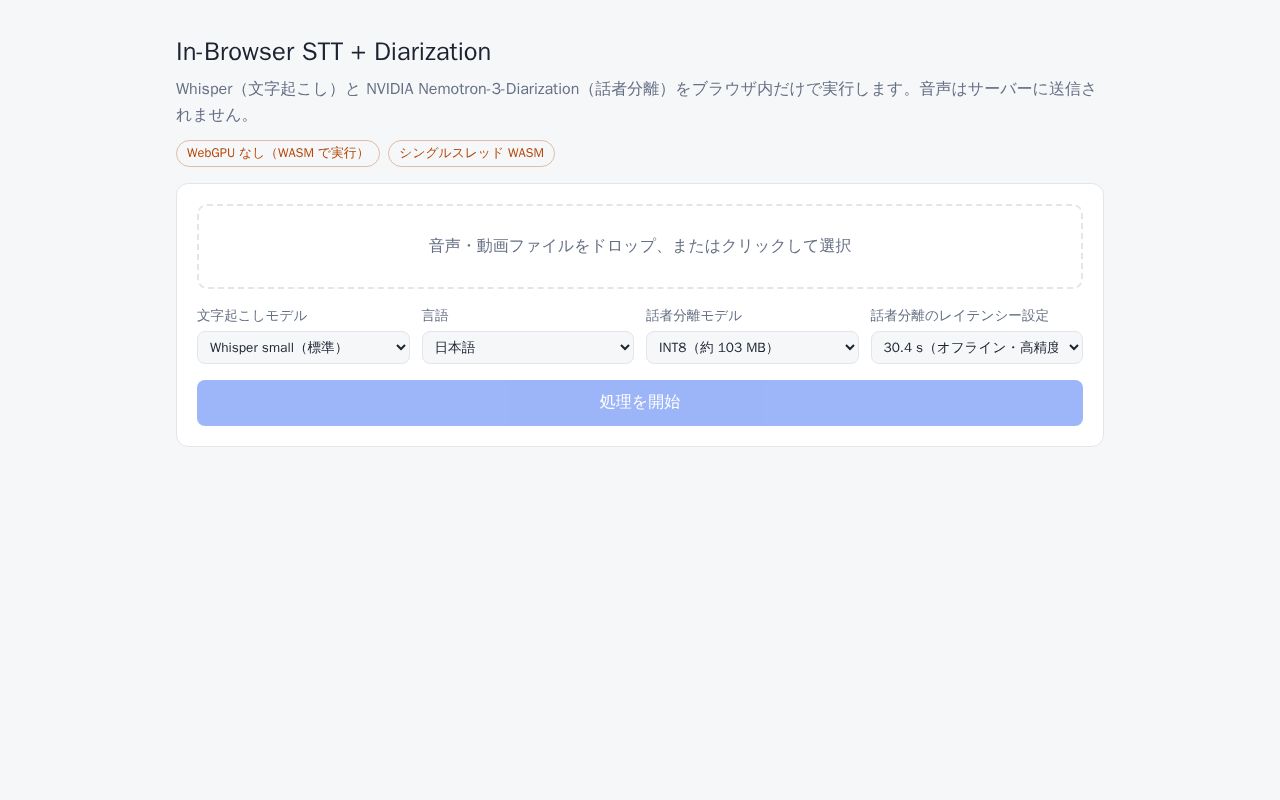Open the 話者分離のレイテンシー設定 30.4 s dropdown
1280x800 pixels.
977,347
